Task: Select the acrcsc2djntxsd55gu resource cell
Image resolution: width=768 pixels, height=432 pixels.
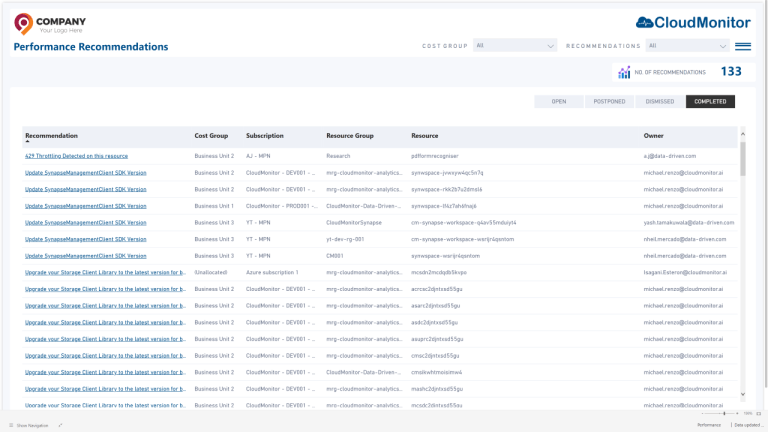Action: tap(437, 289)
